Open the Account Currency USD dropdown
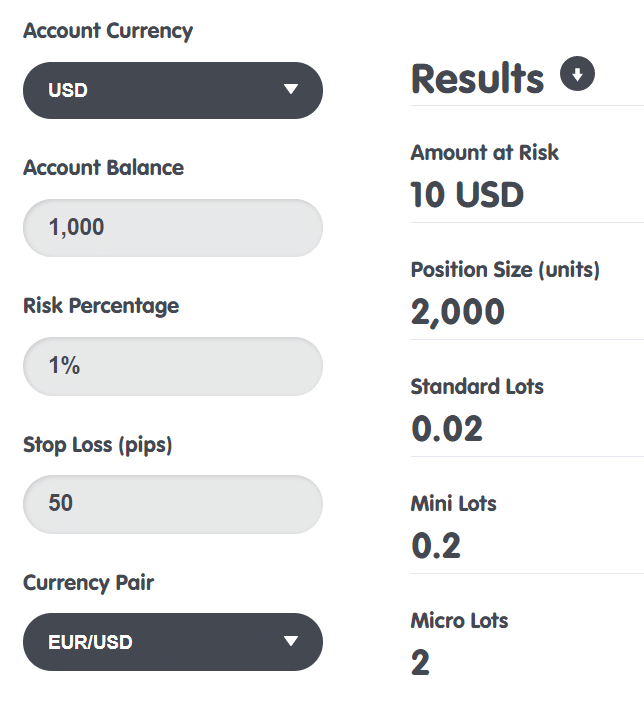 pyautogui.click(x=173, y=90)
